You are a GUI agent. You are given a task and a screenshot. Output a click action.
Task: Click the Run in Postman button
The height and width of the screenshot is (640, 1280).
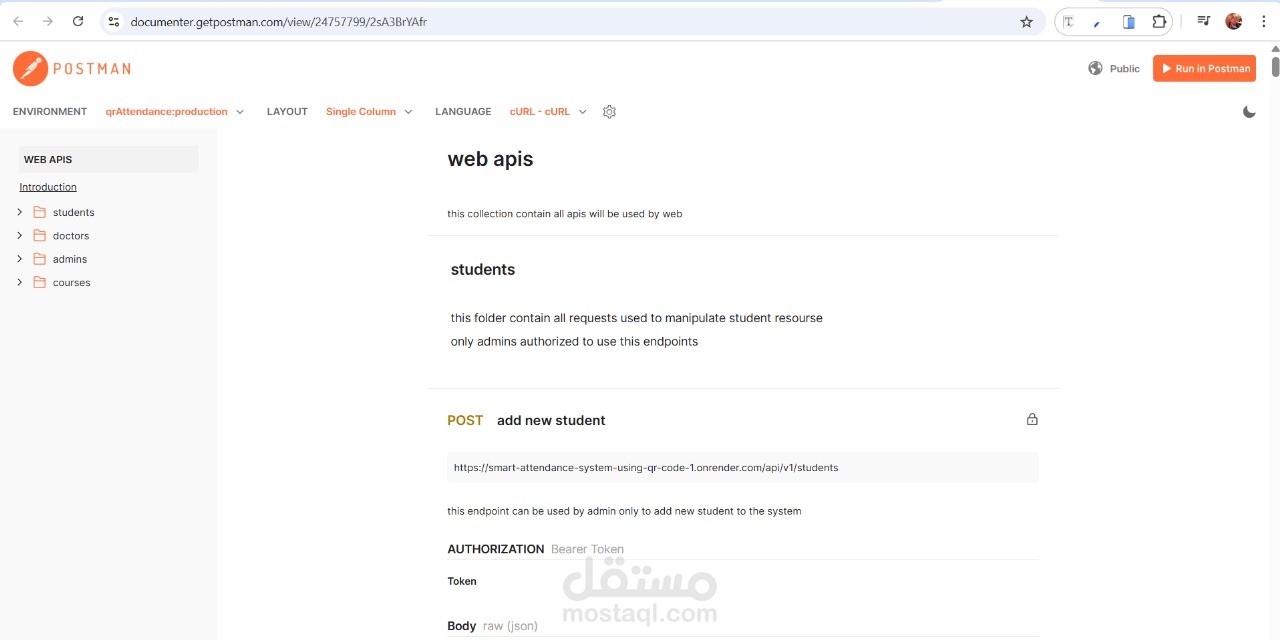(1204, 68)
